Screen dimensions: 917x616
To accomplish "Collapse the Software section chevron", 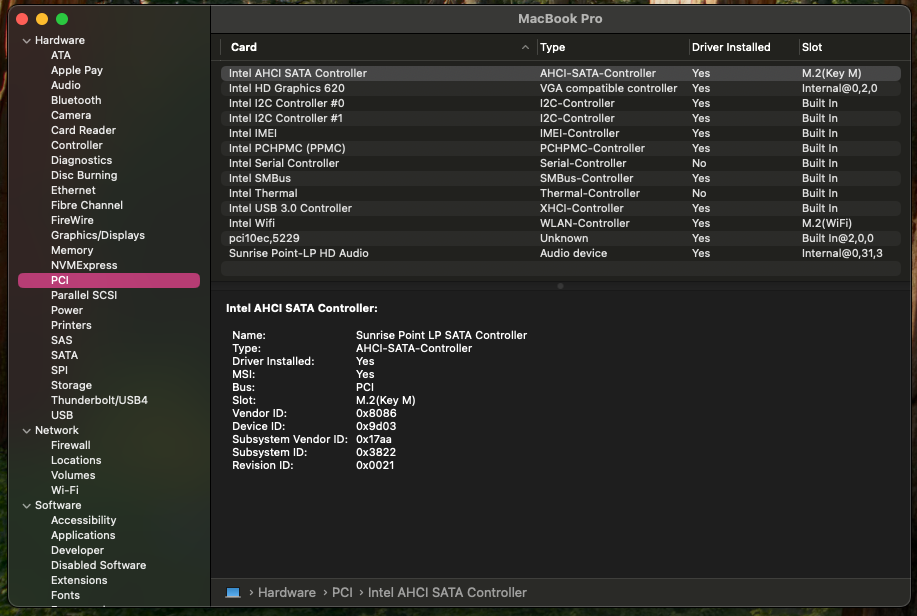I will [26, 505].
